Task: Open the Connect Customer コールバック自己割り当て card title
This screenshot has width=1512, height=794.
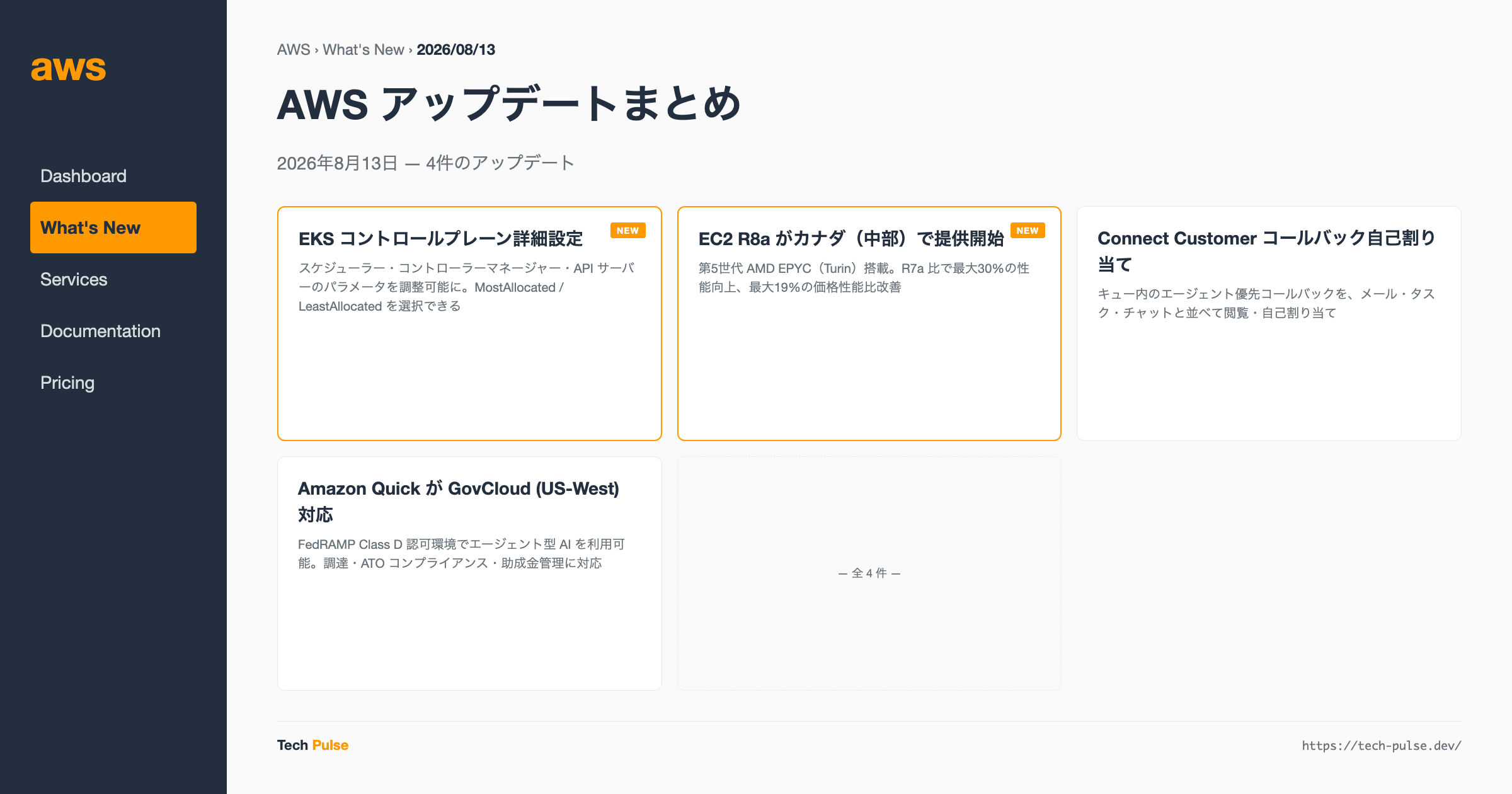Action: [1267, 251]
